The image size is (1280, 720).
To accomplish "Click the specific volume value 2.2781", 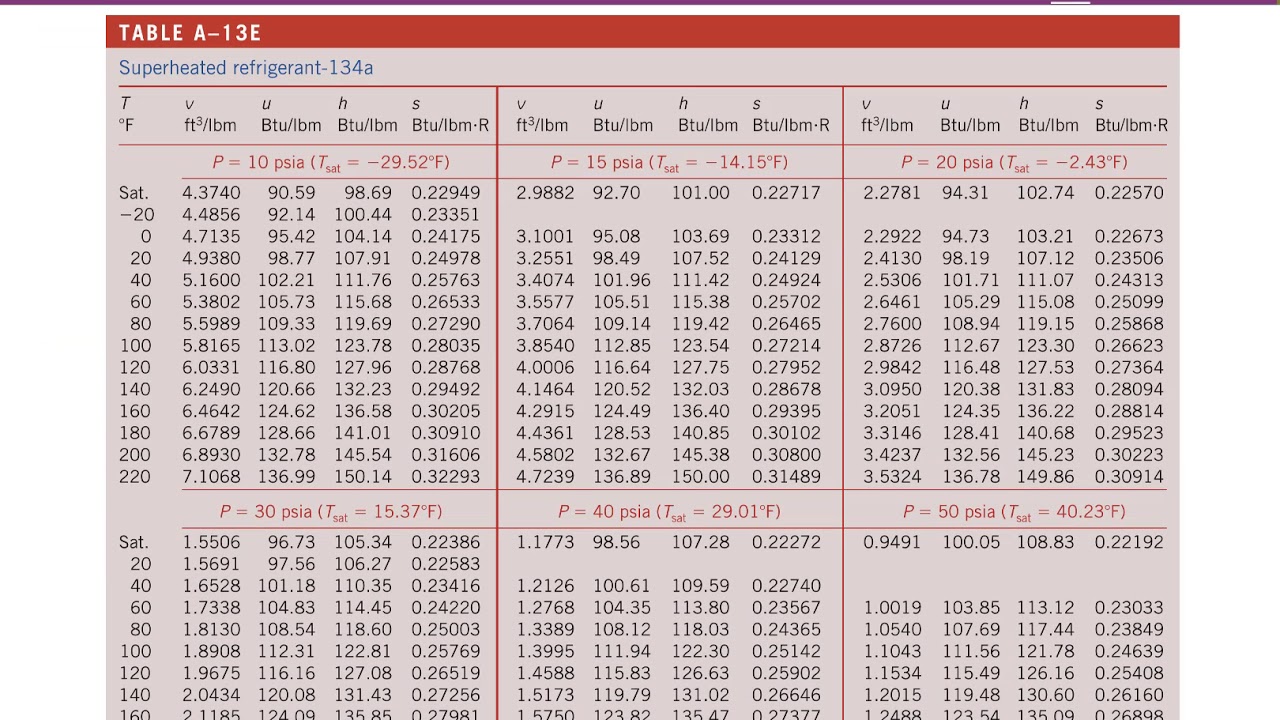I will coord(892,192).
